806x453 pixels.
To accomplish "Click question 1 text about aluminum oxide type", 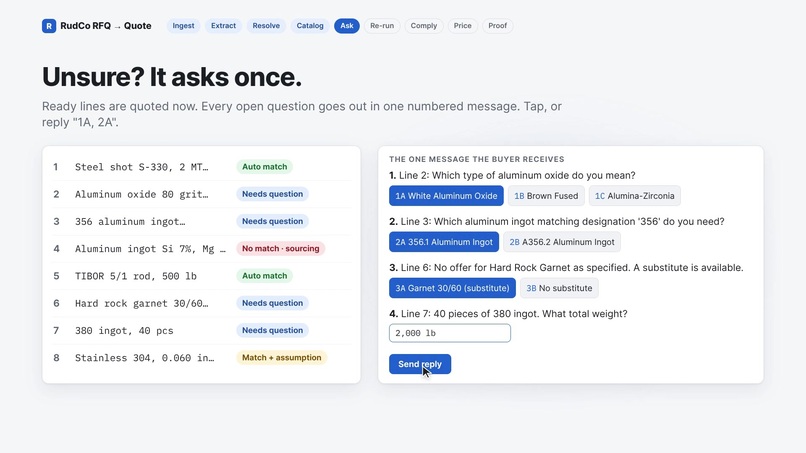I will pyautogui.click(x=512, y=175).
